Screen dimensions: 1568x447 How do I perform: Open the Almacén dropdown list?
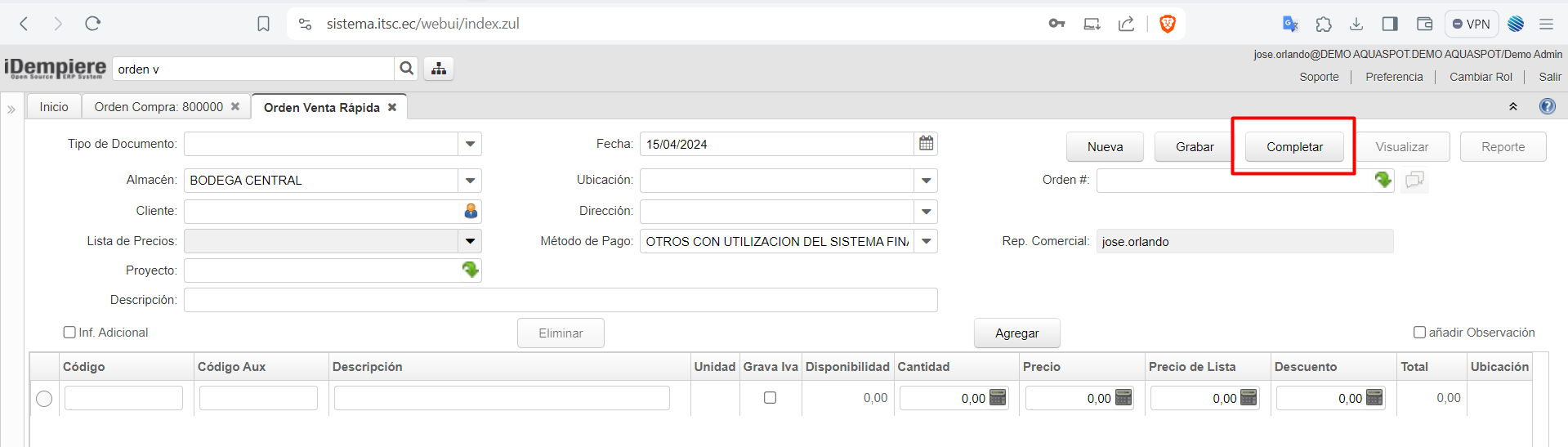point(470,181)
